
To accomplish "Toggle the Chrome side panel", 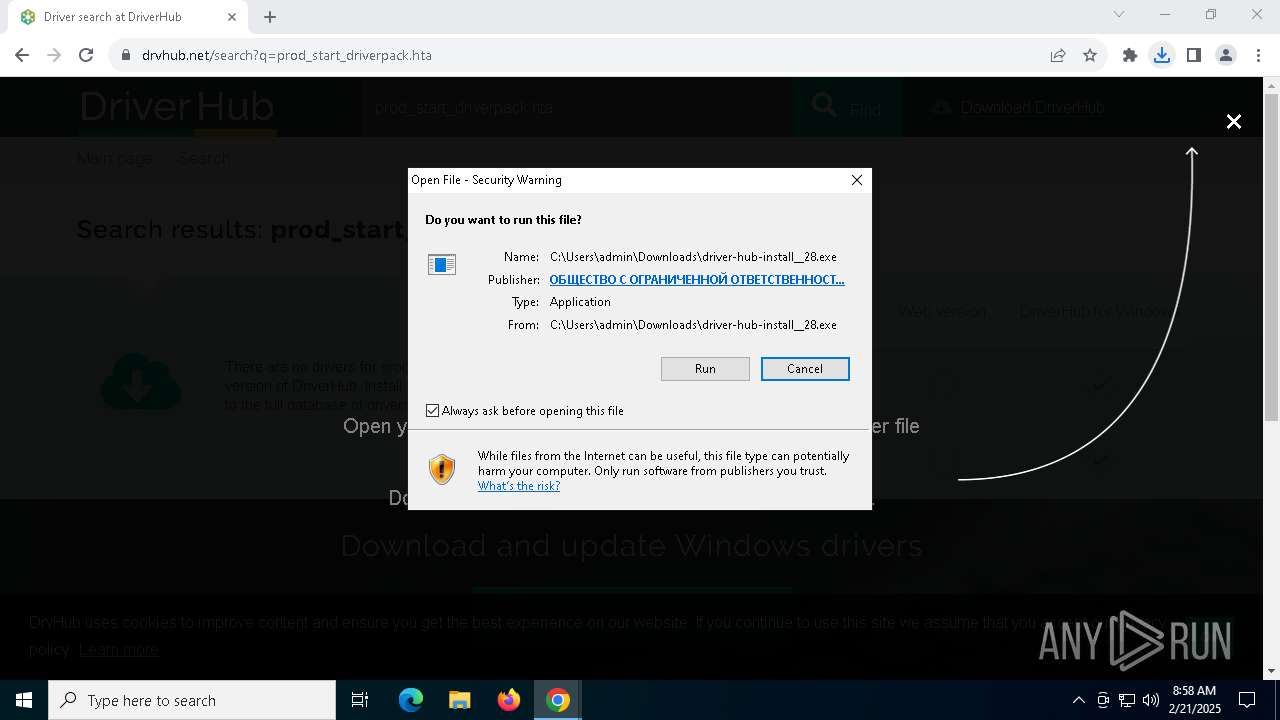I will pos(1194,55).
